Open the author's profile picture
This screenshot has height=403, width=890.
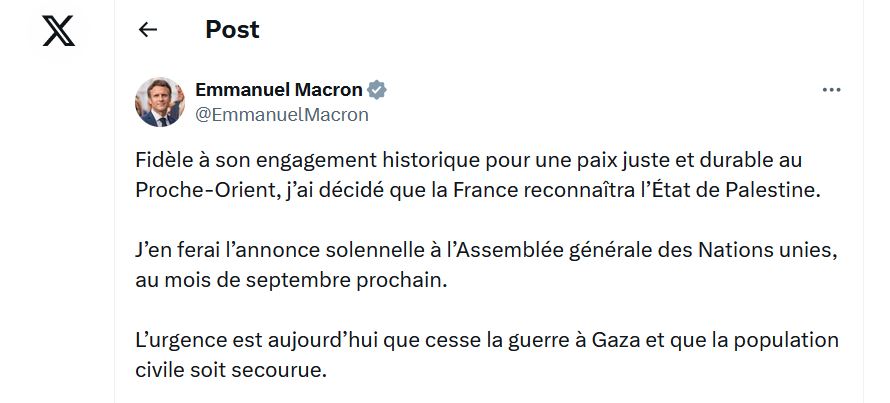click(x=160, y=102)
